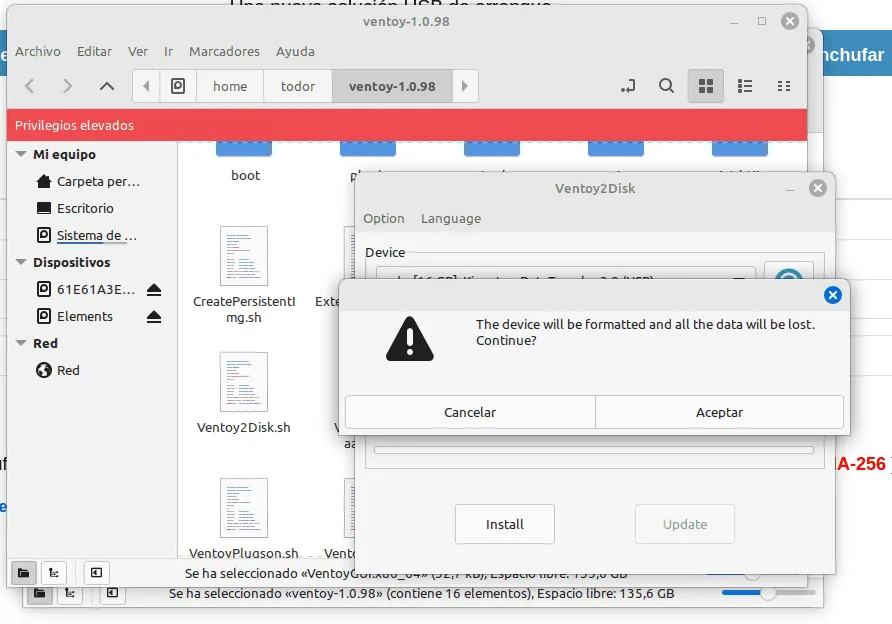Click the Ventoy2Disk progress bar
The image size is (892, 624).
coord(593,450)
